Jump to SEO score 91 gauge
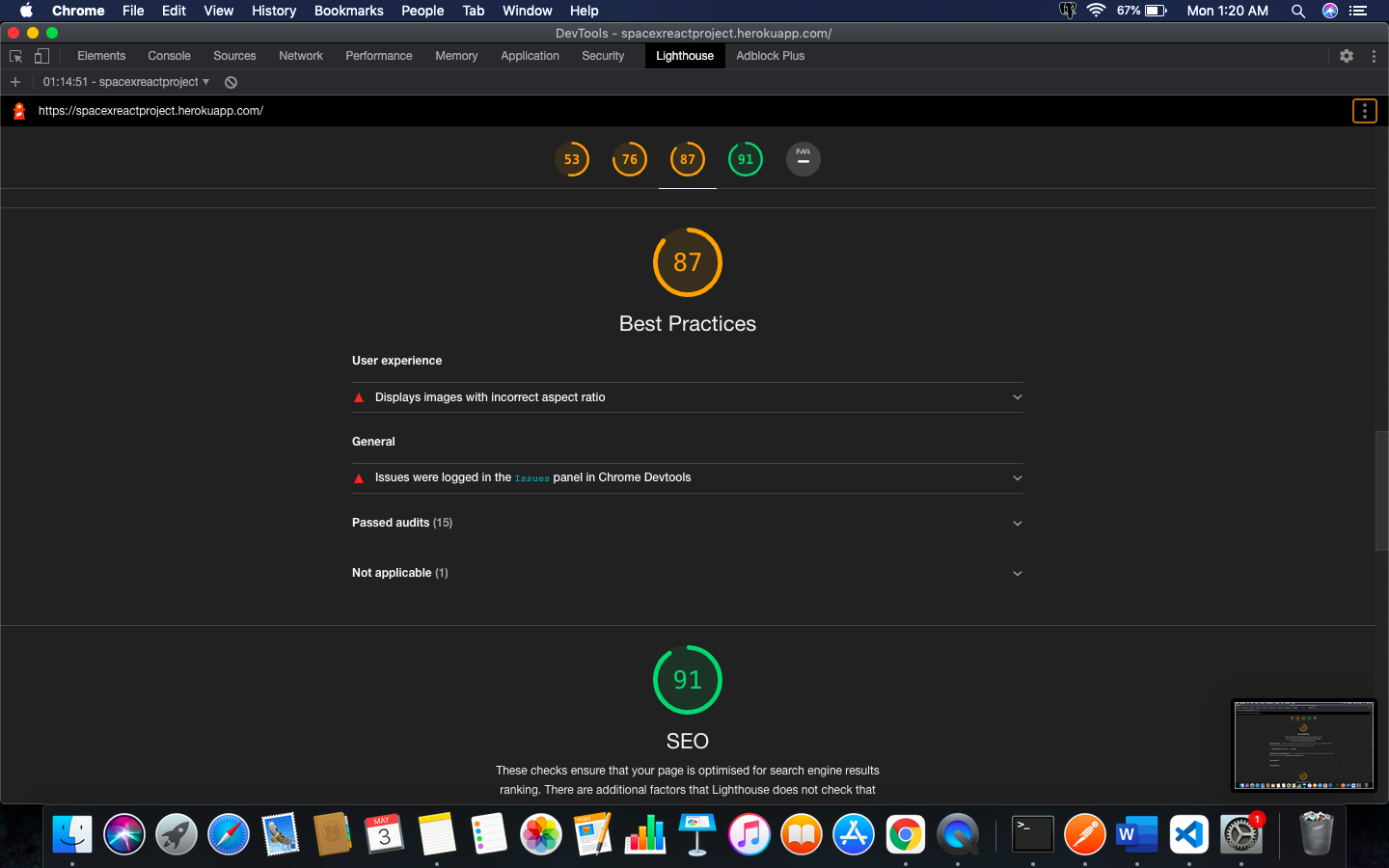Screen dimensions: 1389x868 [746, 159]
